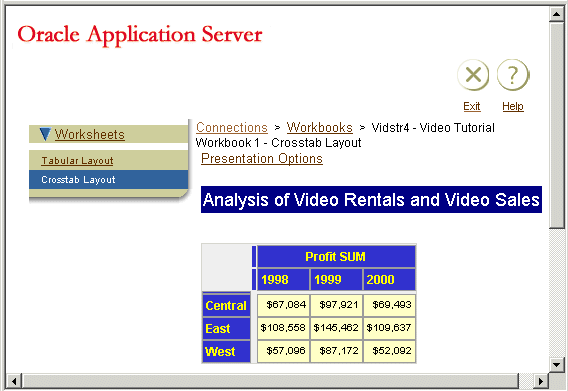Click the $67,084 cell
Viewport: 568px width, 391px height.
click(x=283, y=305)
